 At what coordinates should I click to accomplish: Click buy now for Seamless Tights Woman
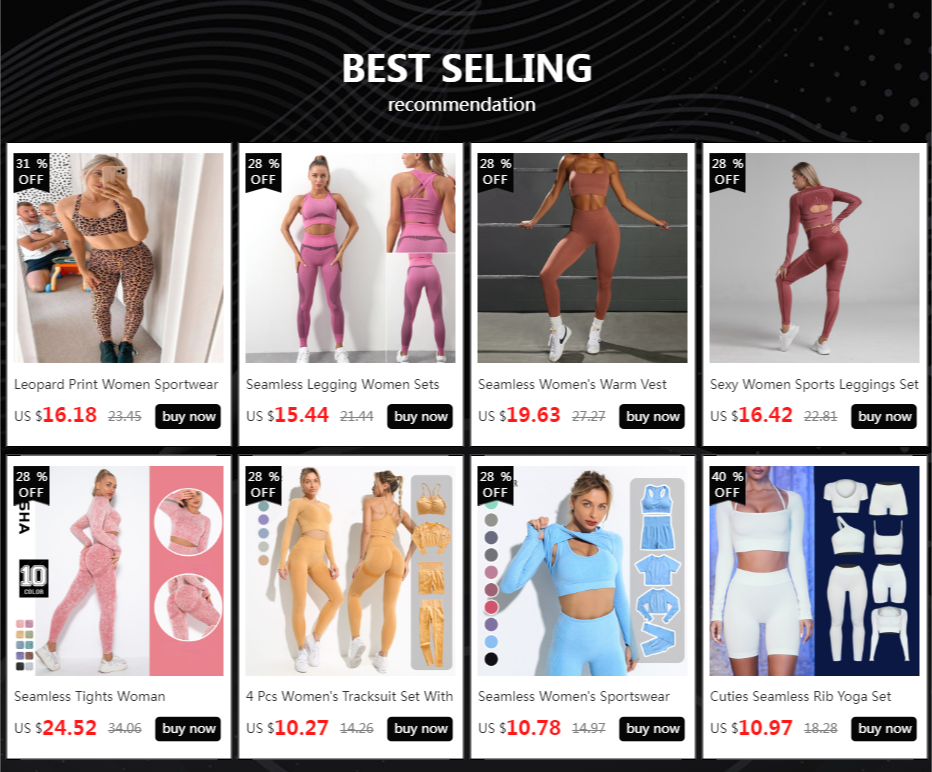pos(188,729)
